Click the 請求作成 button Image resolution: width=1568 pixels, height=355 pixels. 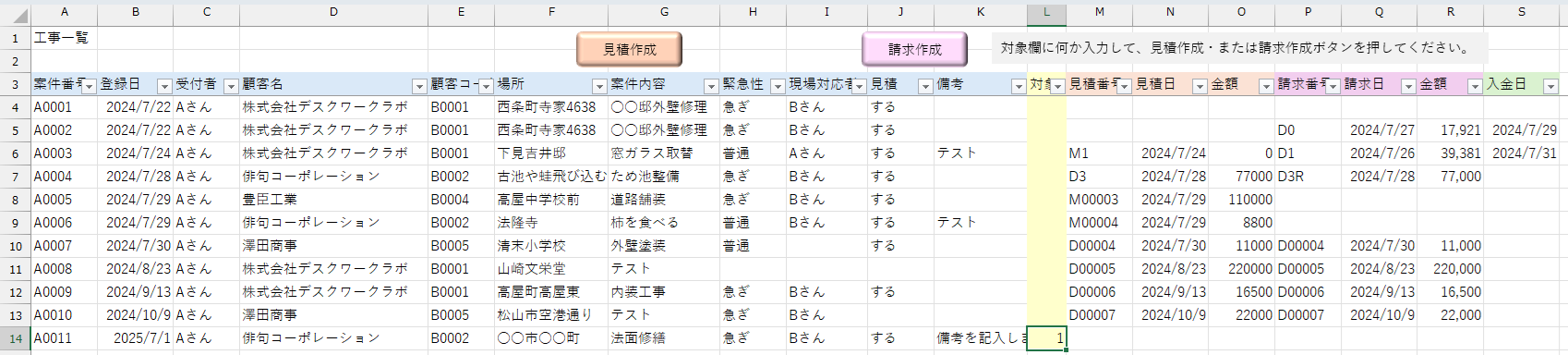click(914, 49)
